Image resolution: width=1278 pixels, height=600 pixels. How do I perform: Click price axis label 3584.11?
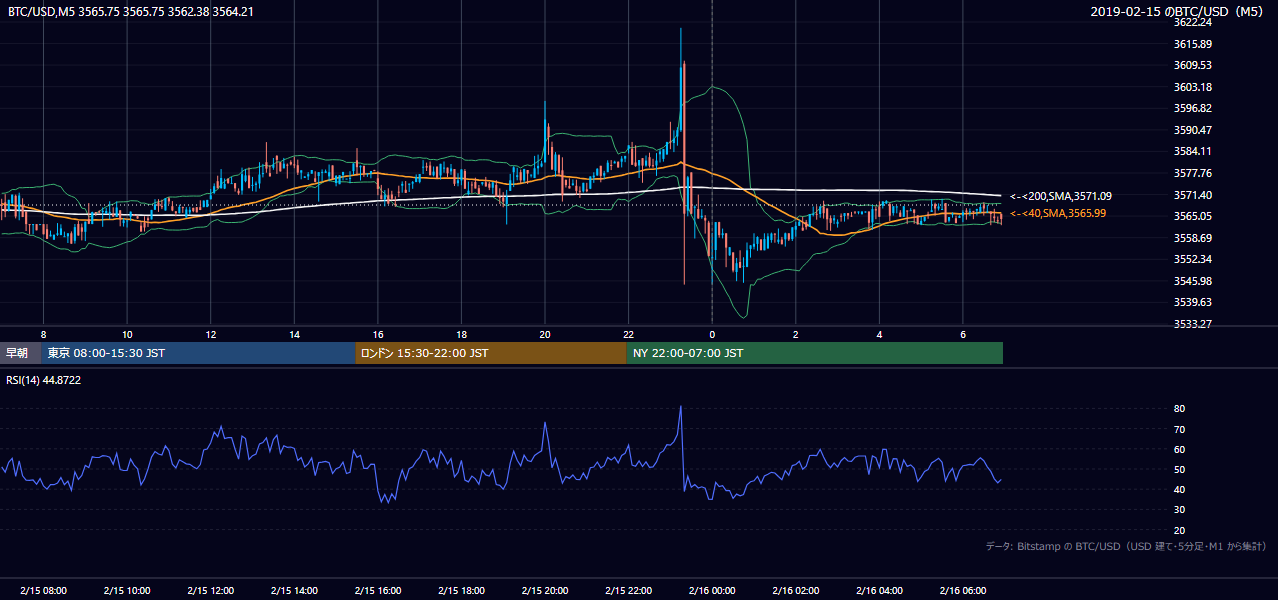pos(1193,151)
